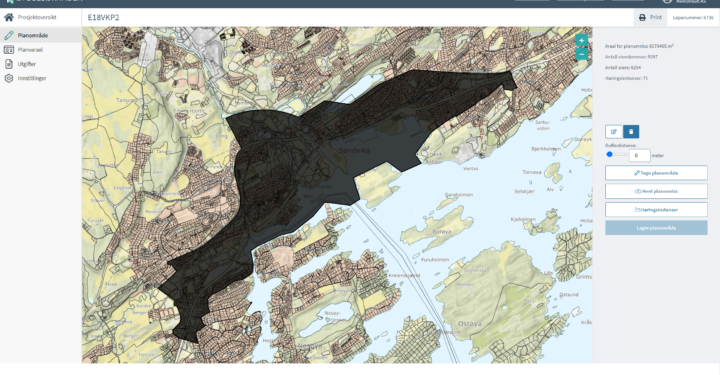Click the Print button
The width and height of the screenshot is (720, 375).
pos(650,17)
